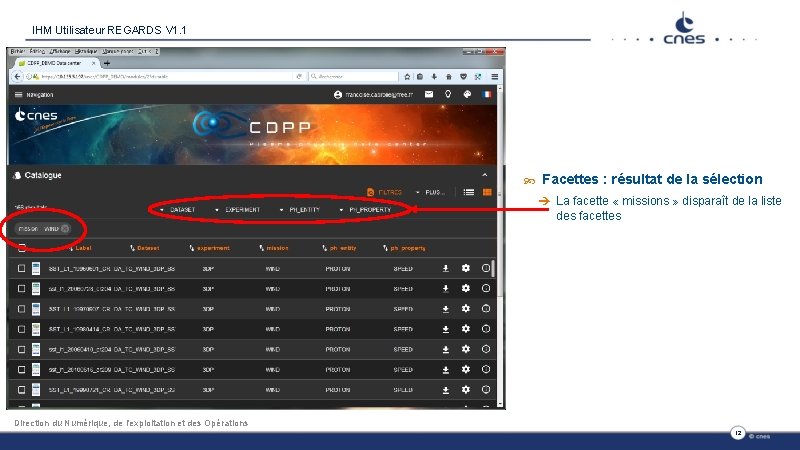Tick the select-all header checkbox
Image resolution: width=800 pixels, height=450 pixels.
click(21, 248)
